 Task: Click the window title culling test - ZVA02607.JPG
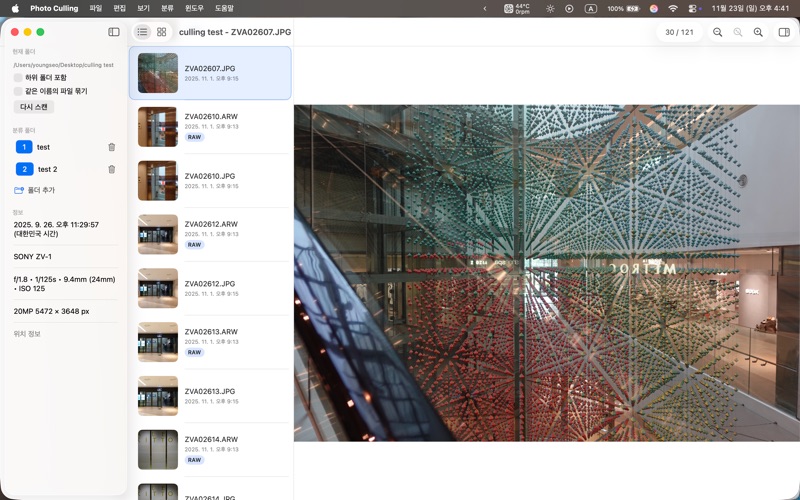(235, 32)
